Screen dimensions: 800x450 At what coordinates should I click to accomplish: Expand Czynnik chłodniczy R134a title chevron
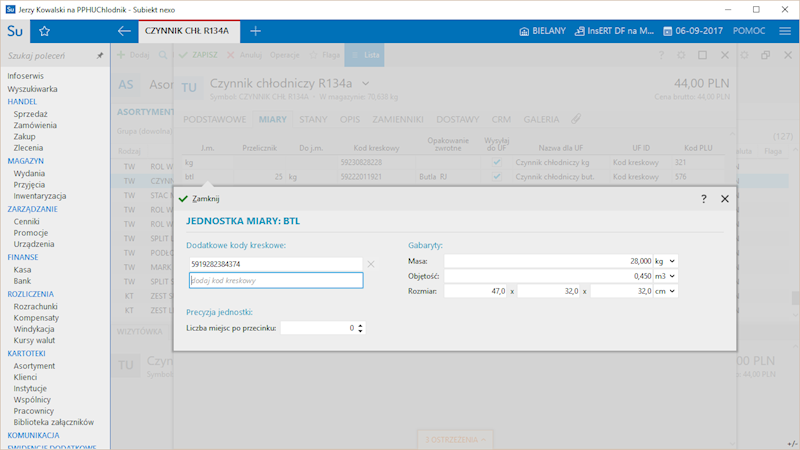click(366, 83)
